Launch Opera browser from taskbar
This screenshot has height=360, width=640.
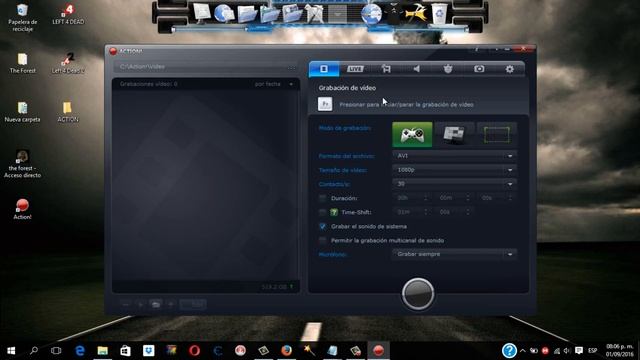(x=194, y=351)
